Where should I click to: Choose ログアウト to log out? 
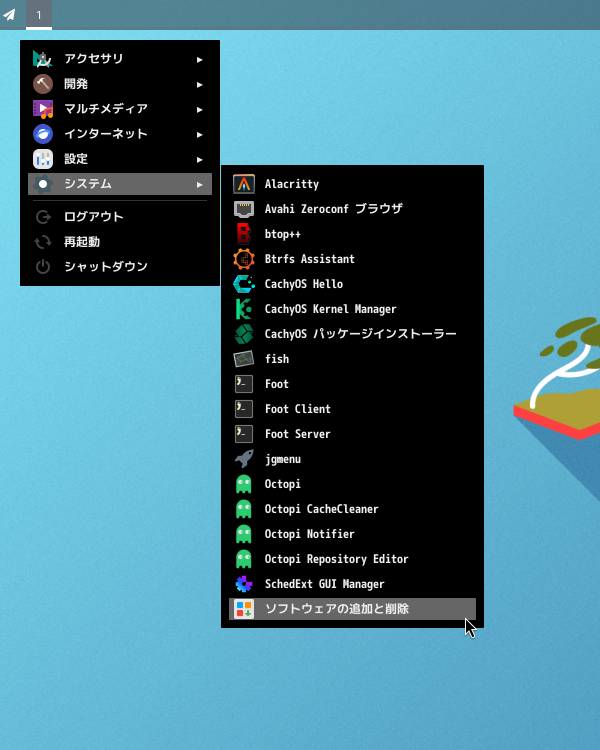coord(120,217)
